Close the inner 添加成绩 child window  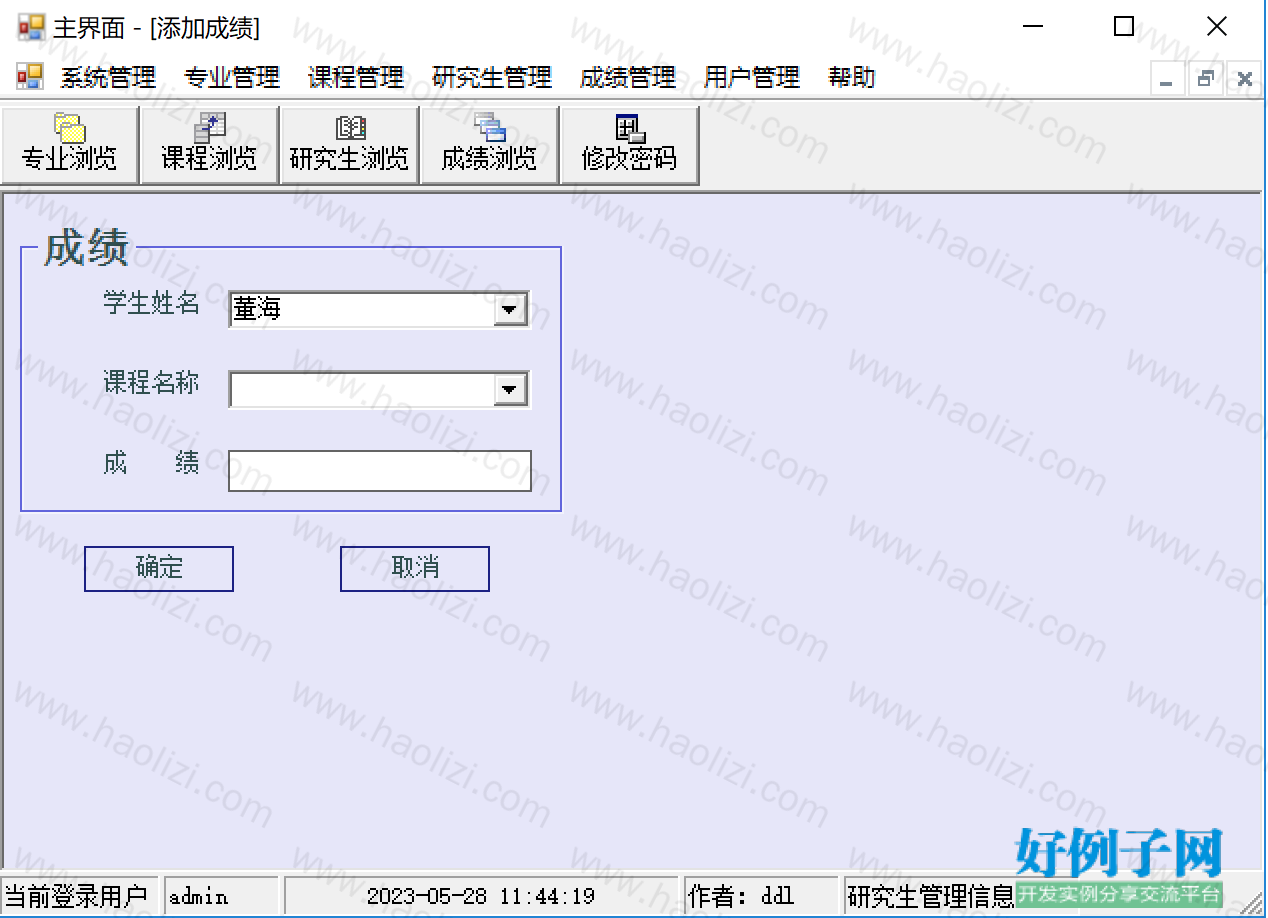[x=1244, y=79]
